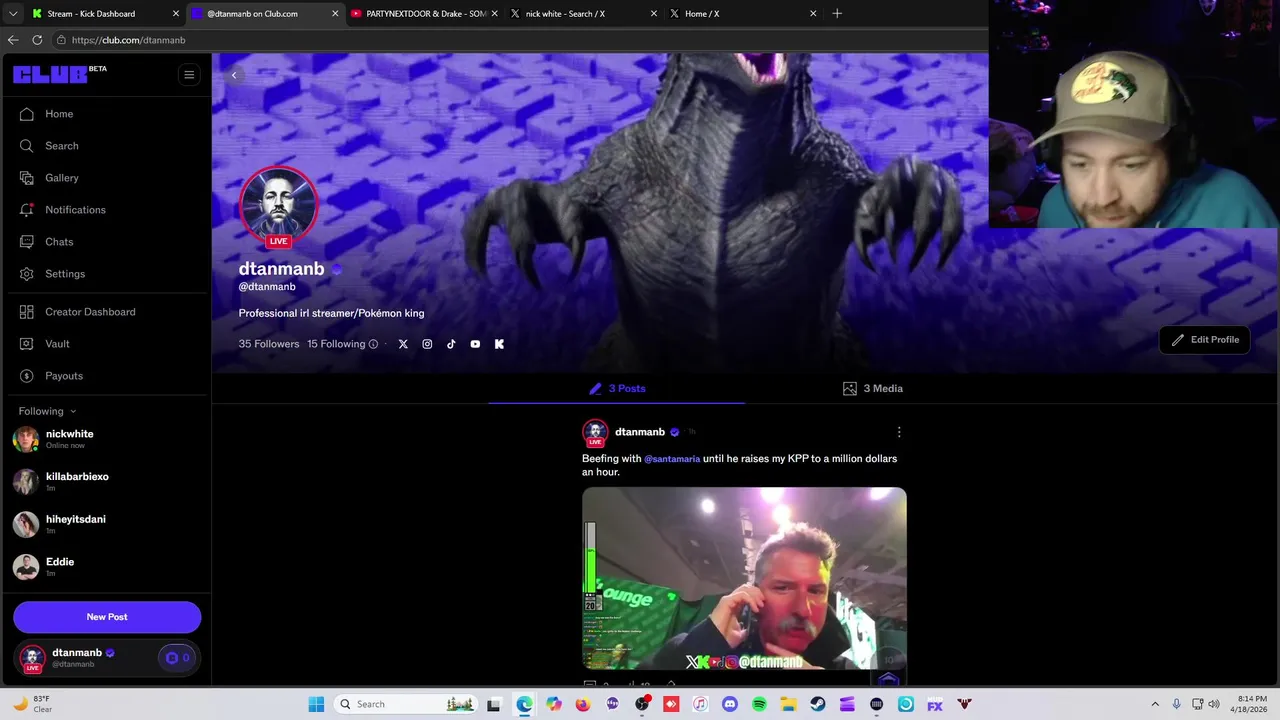Image resolution: width=1280 pixels, height=720 pixels.
Task: Reload the page with refresh icon
Action: 37,40
